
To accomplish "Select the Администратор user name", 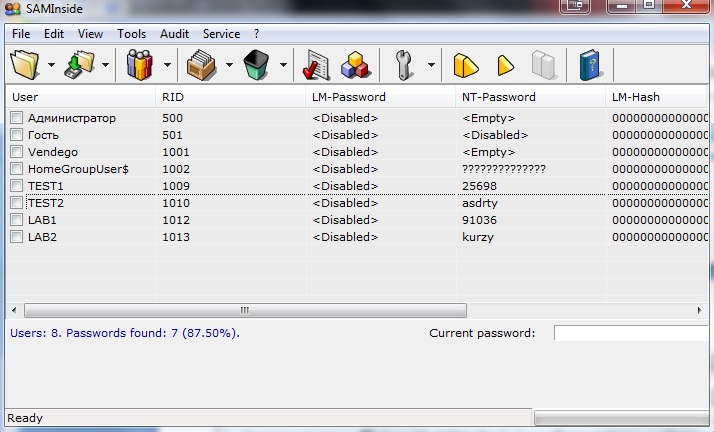I will [x=72, y=118].
